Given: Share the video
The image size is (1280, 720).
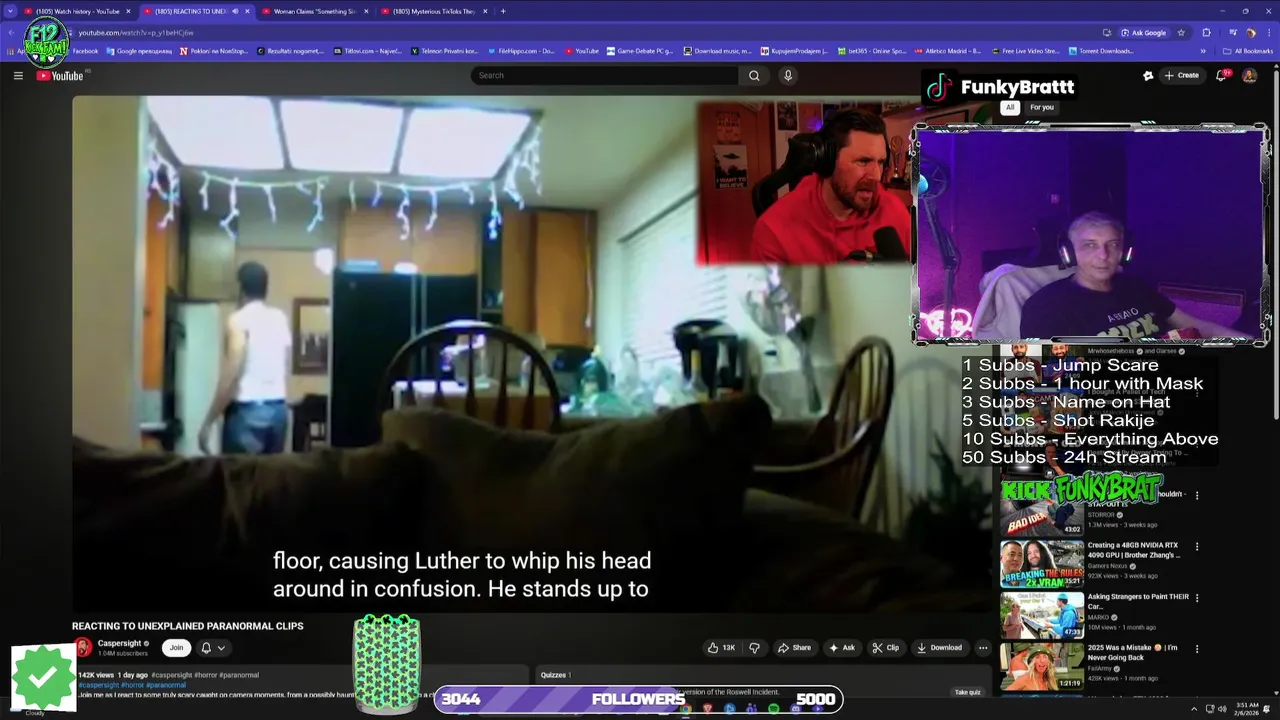Looking at the screenshot, I should tap(794, 647).
